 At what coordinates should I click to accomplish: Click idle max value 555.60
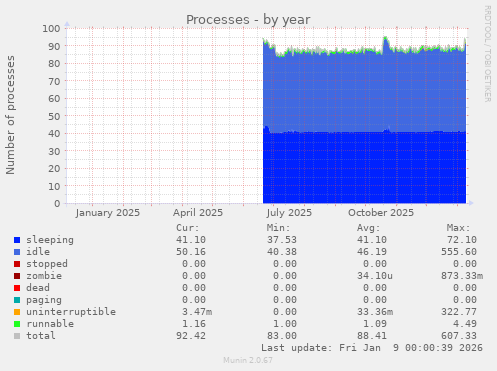click(459, 252)
